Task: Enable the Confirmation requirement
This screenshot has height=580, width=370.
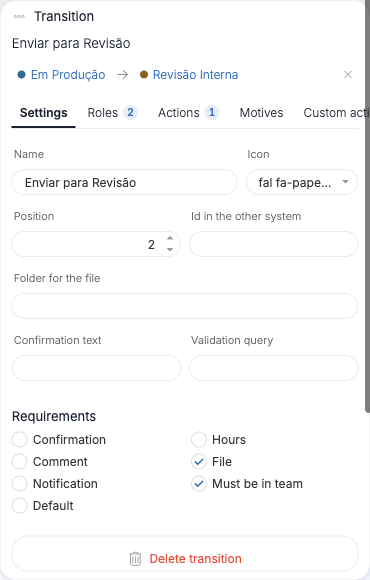Action: click(x=20, y=439)
